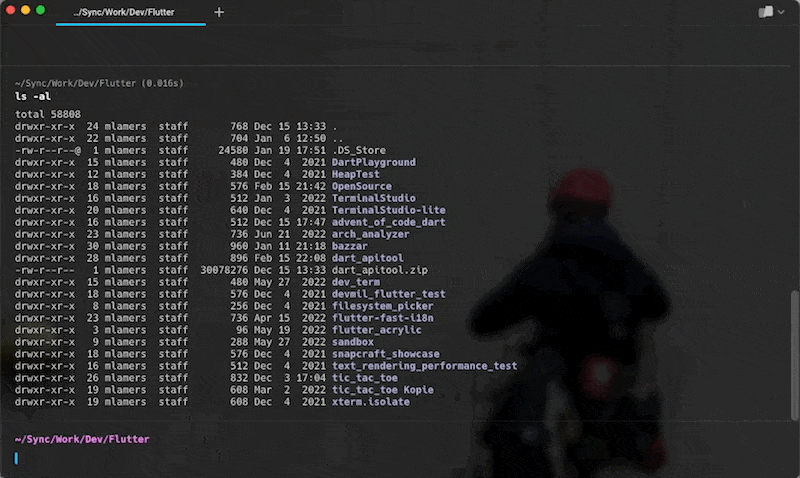Click the ~/Sync/Work/Dev/Flutter prompt path
The image size is (800, 478).
82,439
